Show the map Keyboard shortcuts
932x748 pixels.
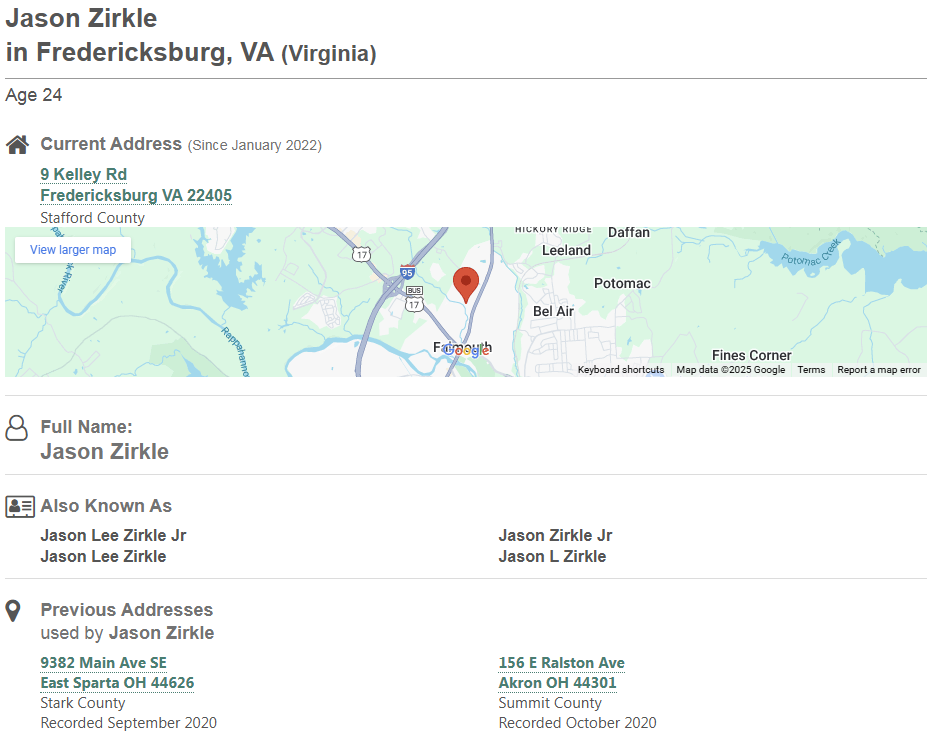click(x=620, y=370)
